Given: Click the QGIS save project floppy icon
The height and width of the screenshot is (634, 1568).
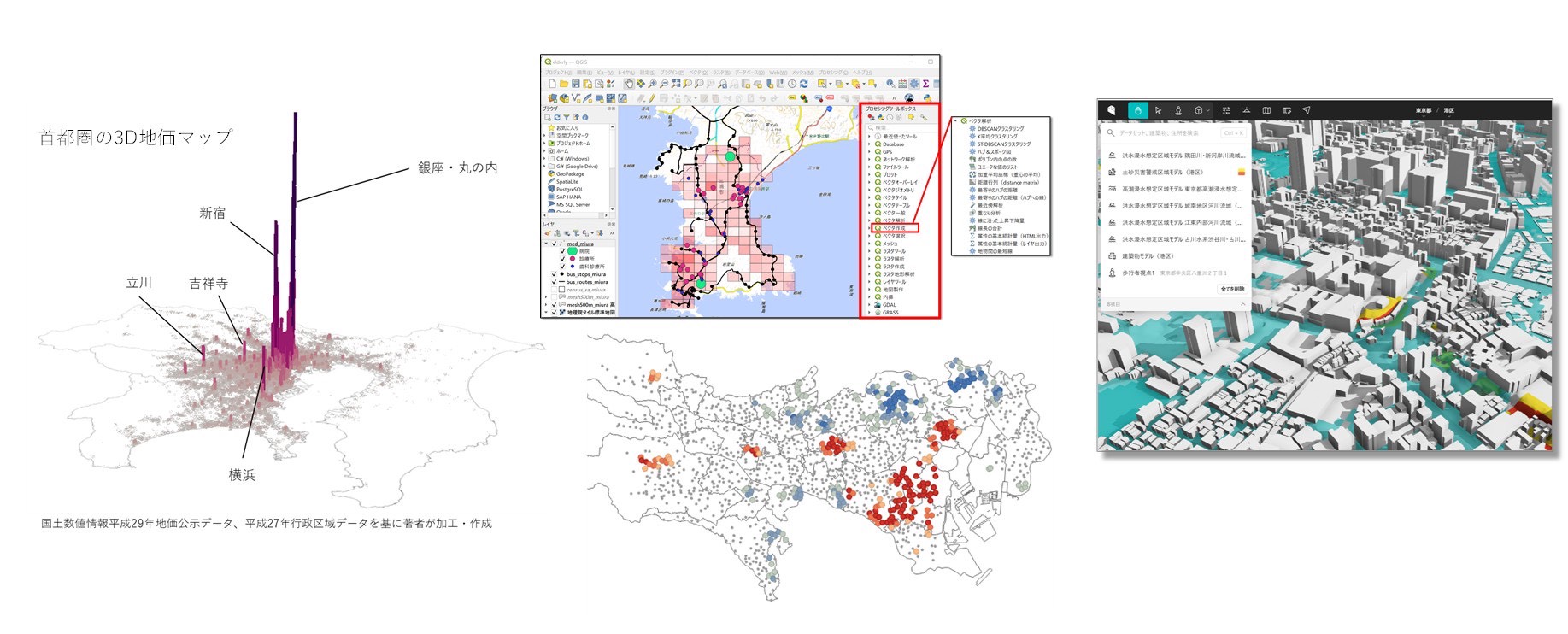Looking at the screenshot, I should 576,84.
